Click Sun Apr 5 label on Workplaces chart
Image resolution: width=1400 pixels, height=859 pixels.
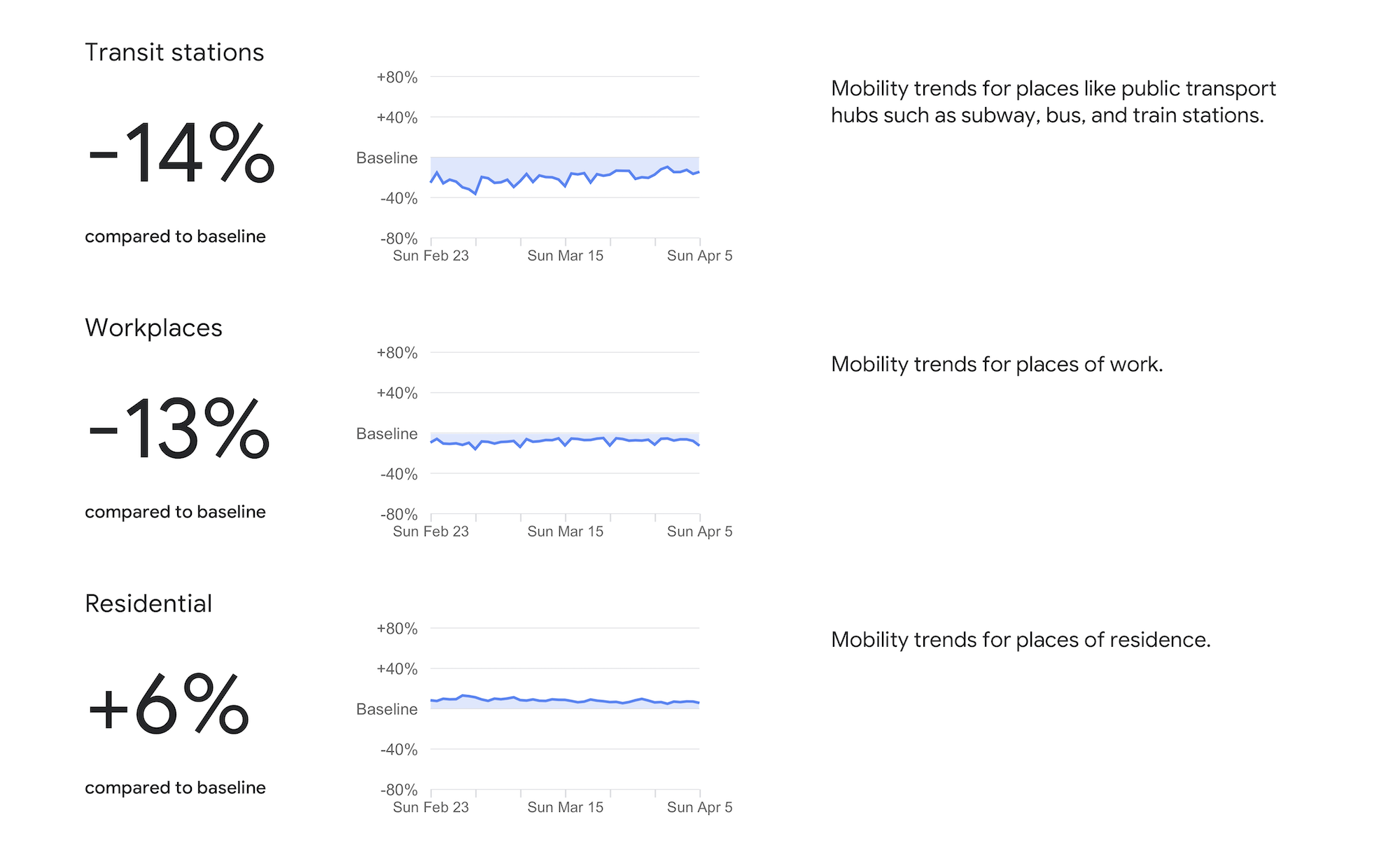point(699,531)
